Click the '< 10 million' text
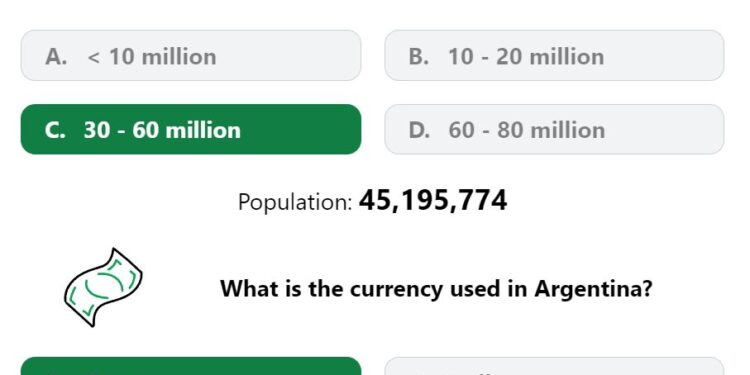The height and width of the screenshot is (375, 750). tap(152, 57)
